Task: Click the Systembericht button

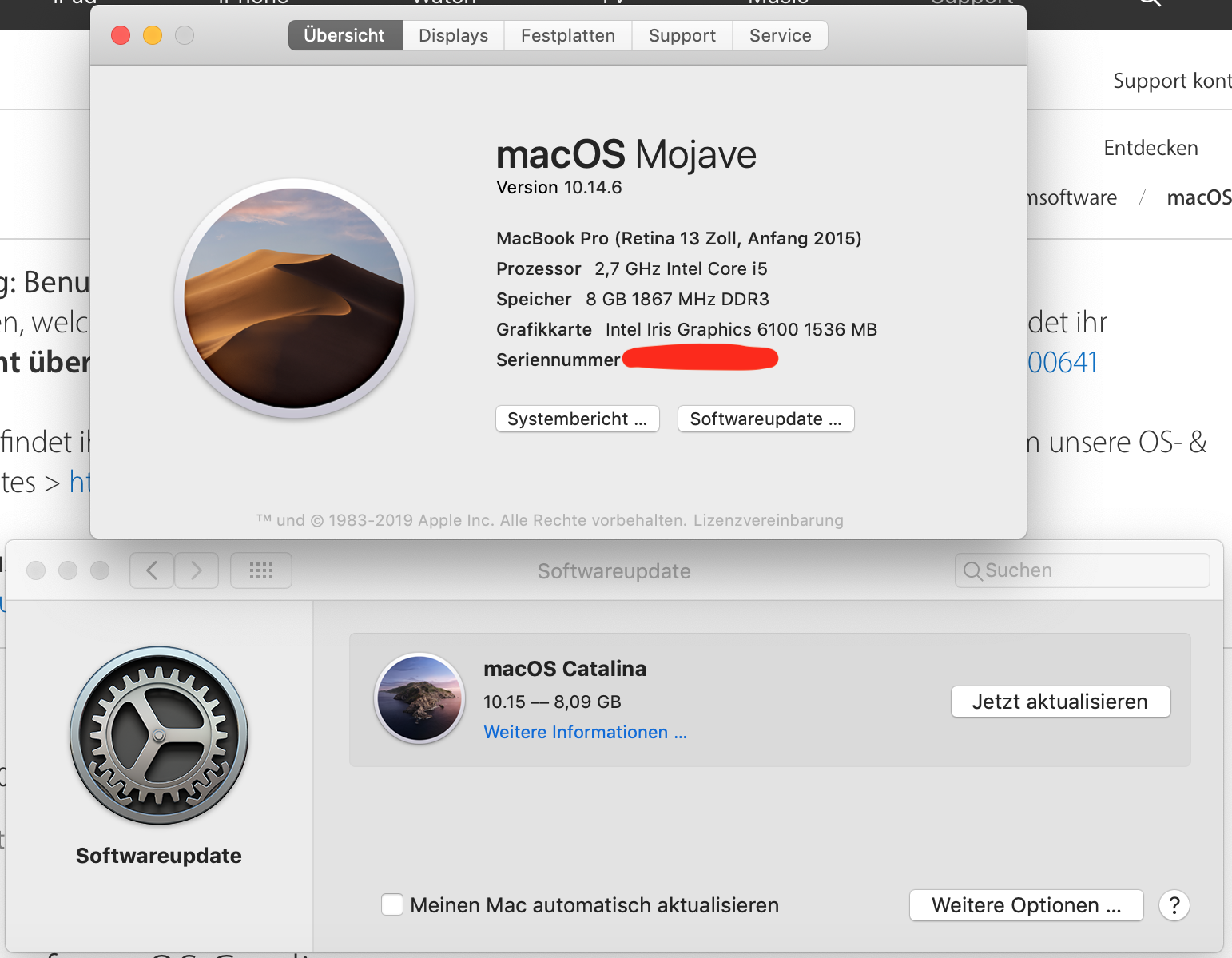Action: coord(578,419)
